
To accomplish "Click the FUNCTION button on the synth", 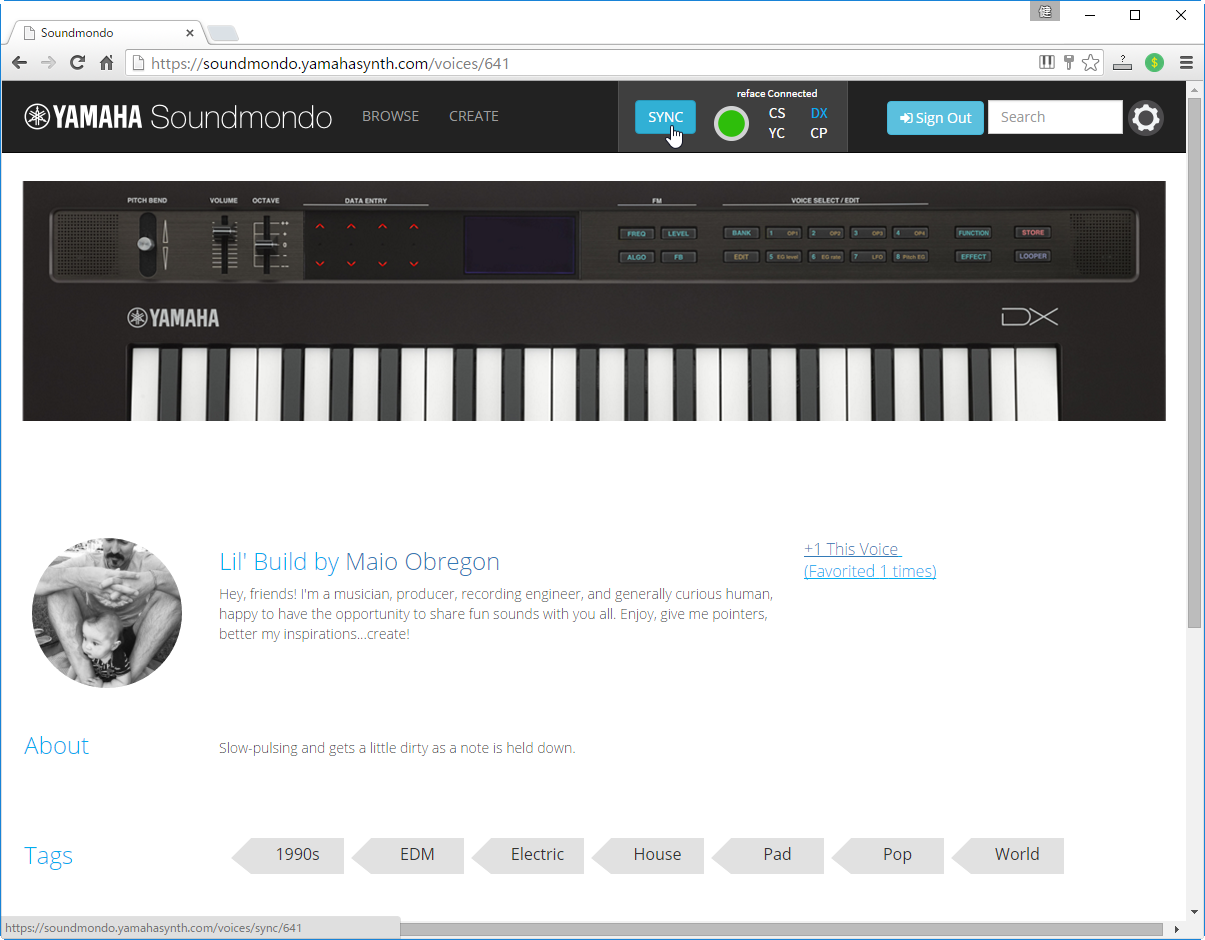I will [973, 233].
